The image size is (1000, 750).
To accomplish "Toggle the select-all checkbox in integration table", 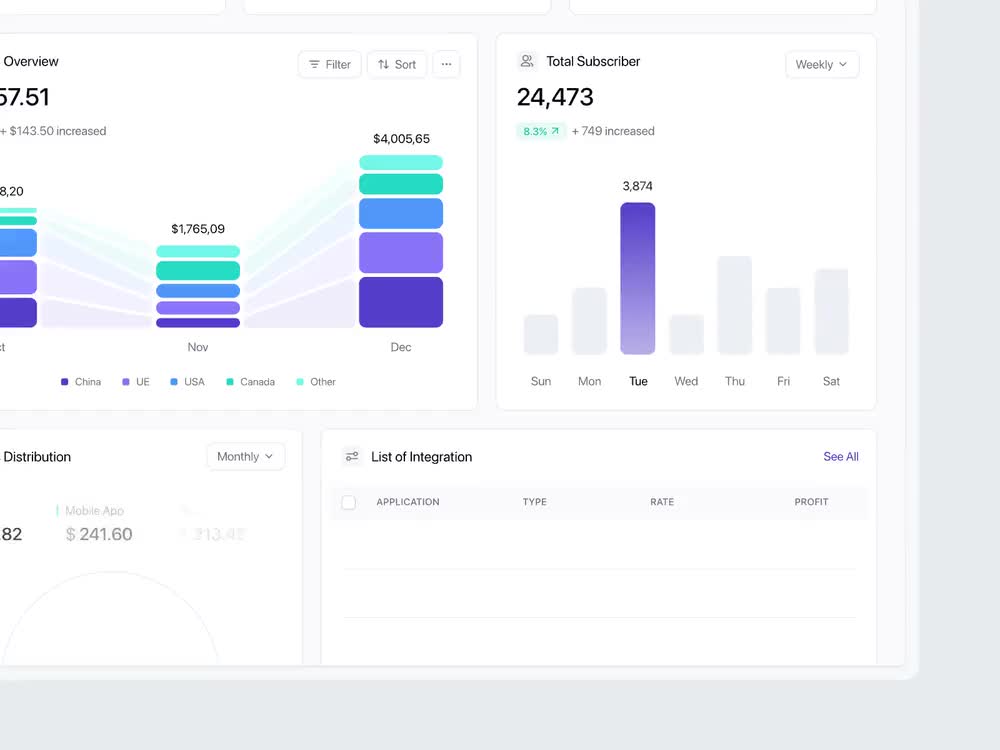I will tap(349, 502).
